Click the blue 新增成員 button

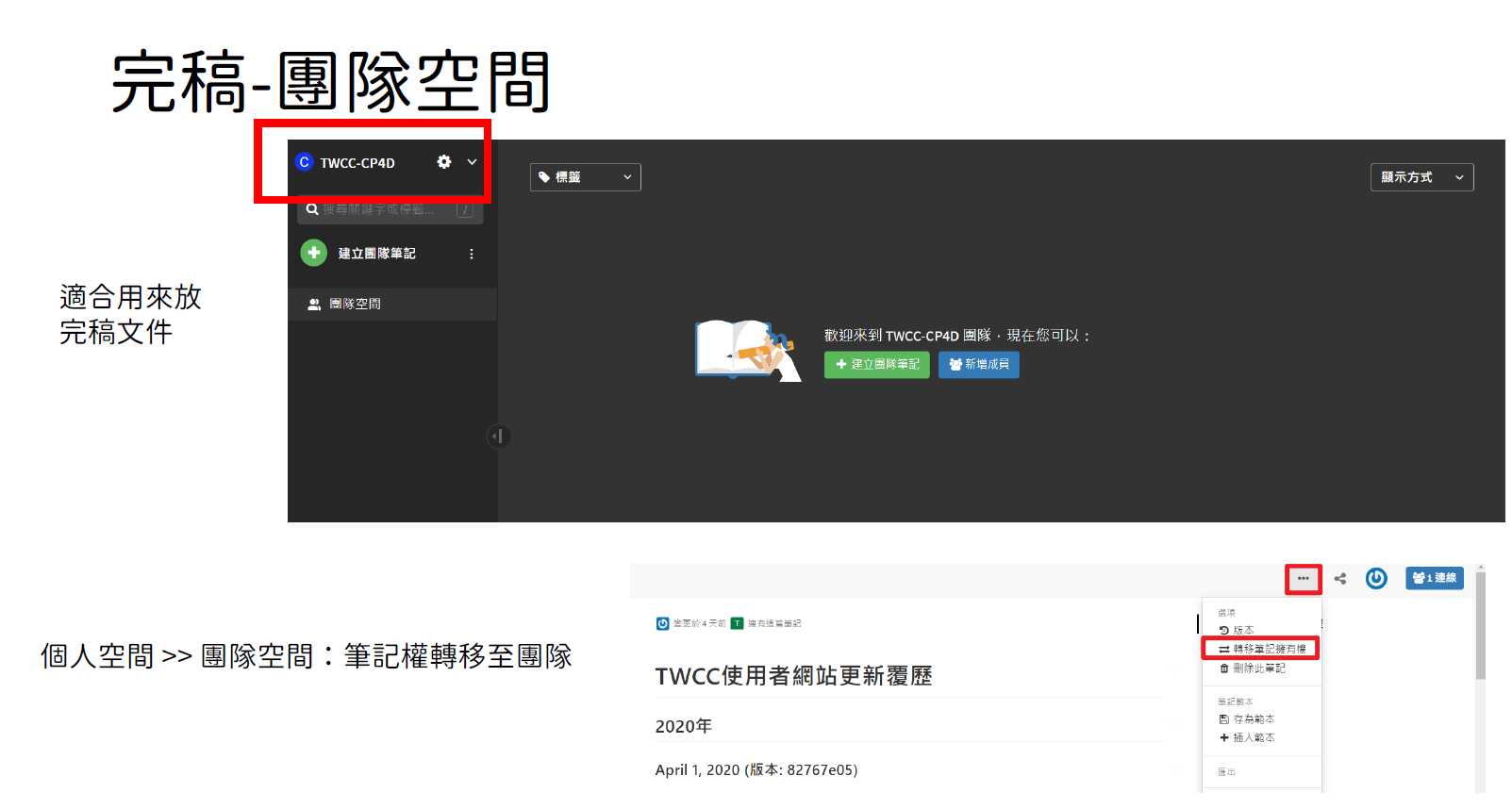pyautogui.click(x=978, y=365)
